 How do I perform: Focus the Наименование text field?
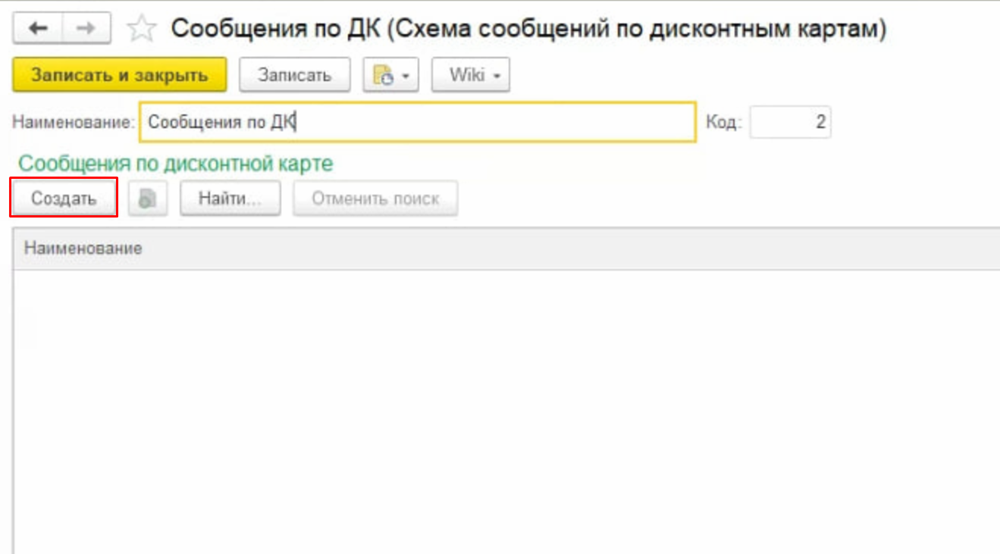tap(417, 123)
